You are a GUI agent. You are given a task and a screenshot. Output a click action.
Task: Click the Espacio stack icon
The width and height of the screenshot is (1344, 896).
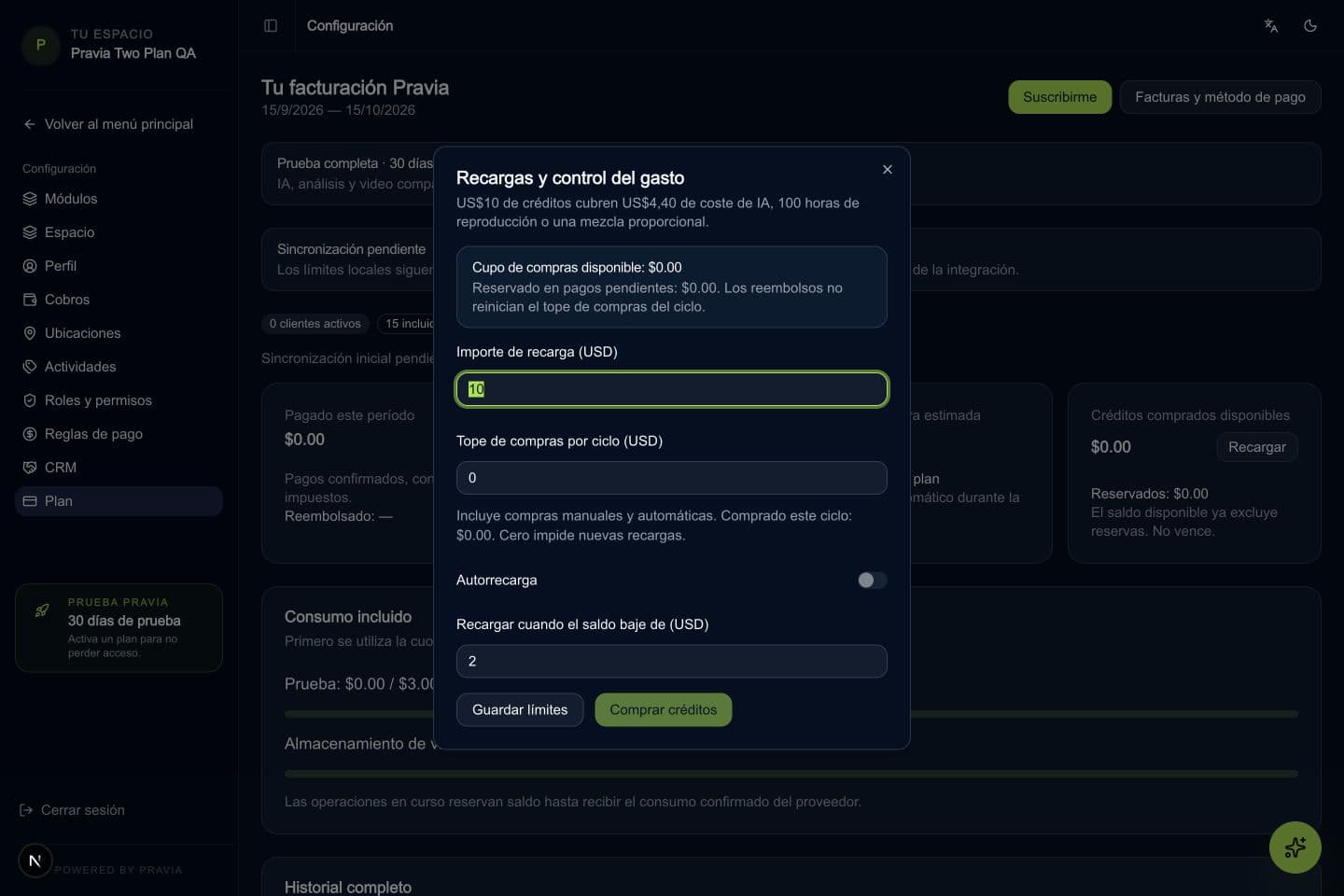pyautogui.click(x=30, y=232)
